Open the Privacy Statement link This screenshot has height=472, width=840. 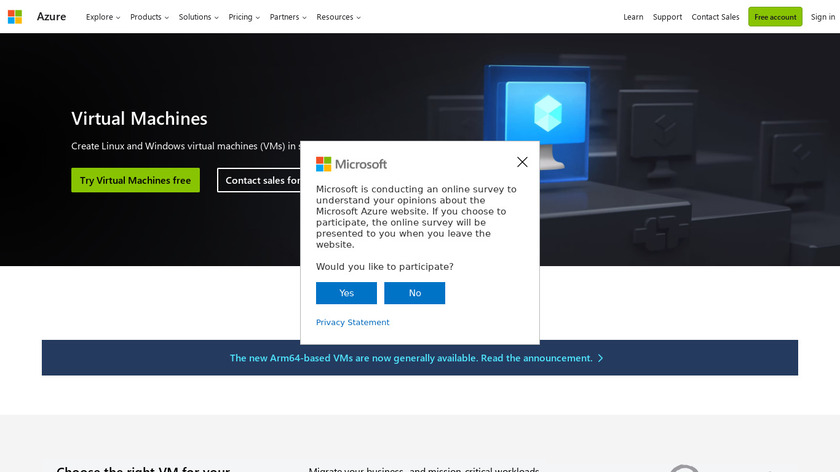pyautogui.click(x=352, y=322)
